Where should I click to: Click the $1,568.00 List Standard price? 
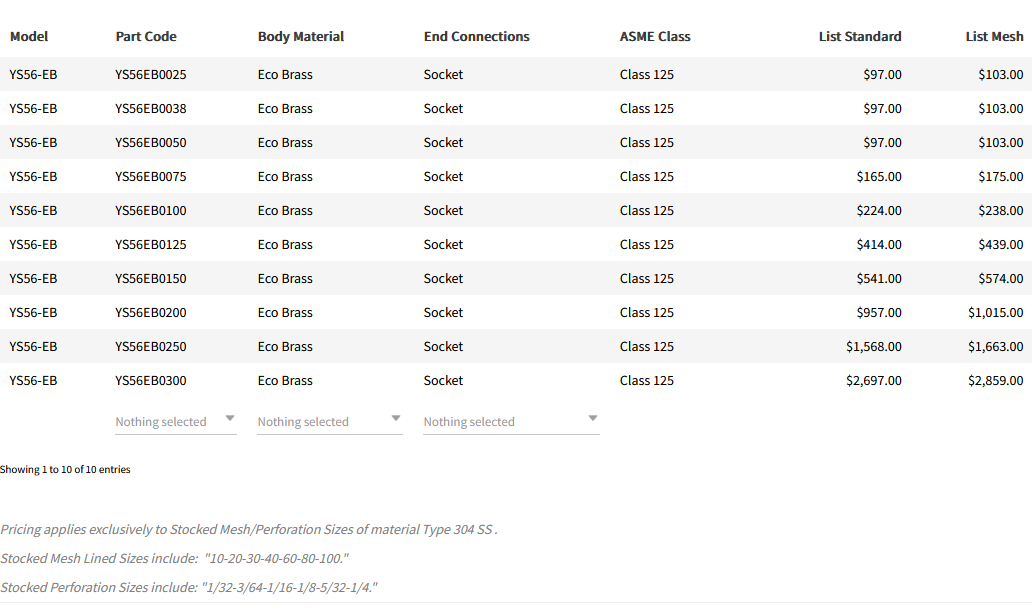click(x=873, y=347)
